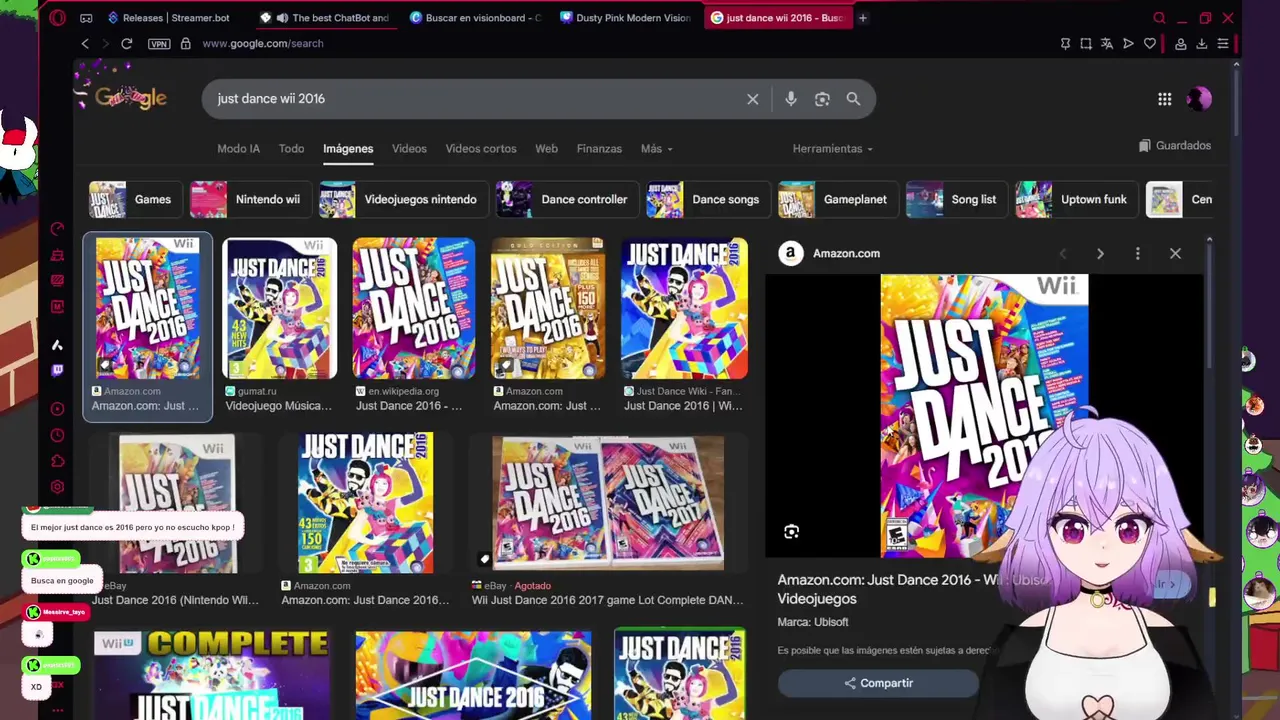Image resolution: width=1280 pixels, height=720 pixels.
Task: Switch to Dusty Pink Modern Vision tab
Action: (x=627, y=18)
